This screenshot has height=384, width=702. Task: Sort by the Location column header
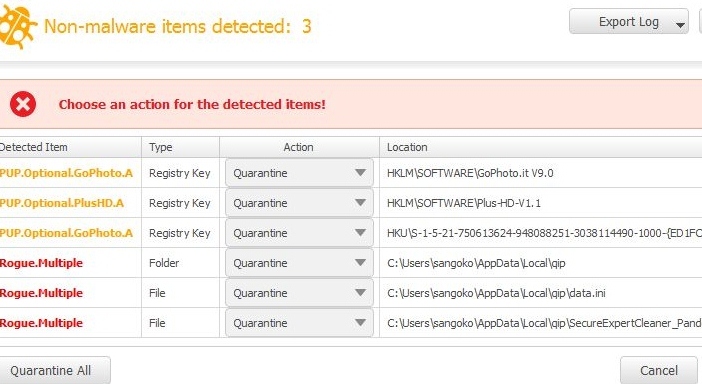tap(541, 147)
